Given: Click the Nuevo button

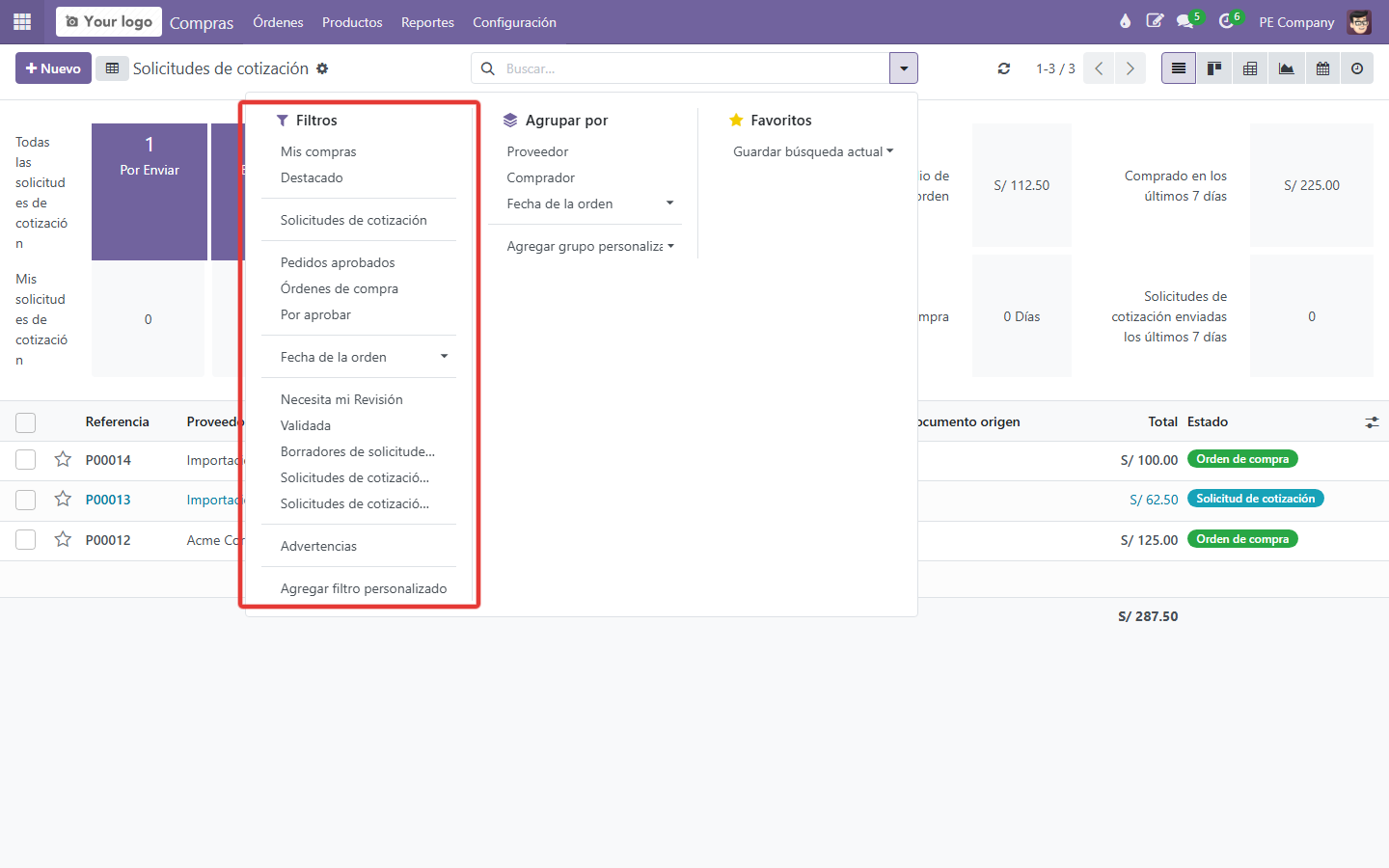Looking at the screenshot, I should (x=53, y=68).
